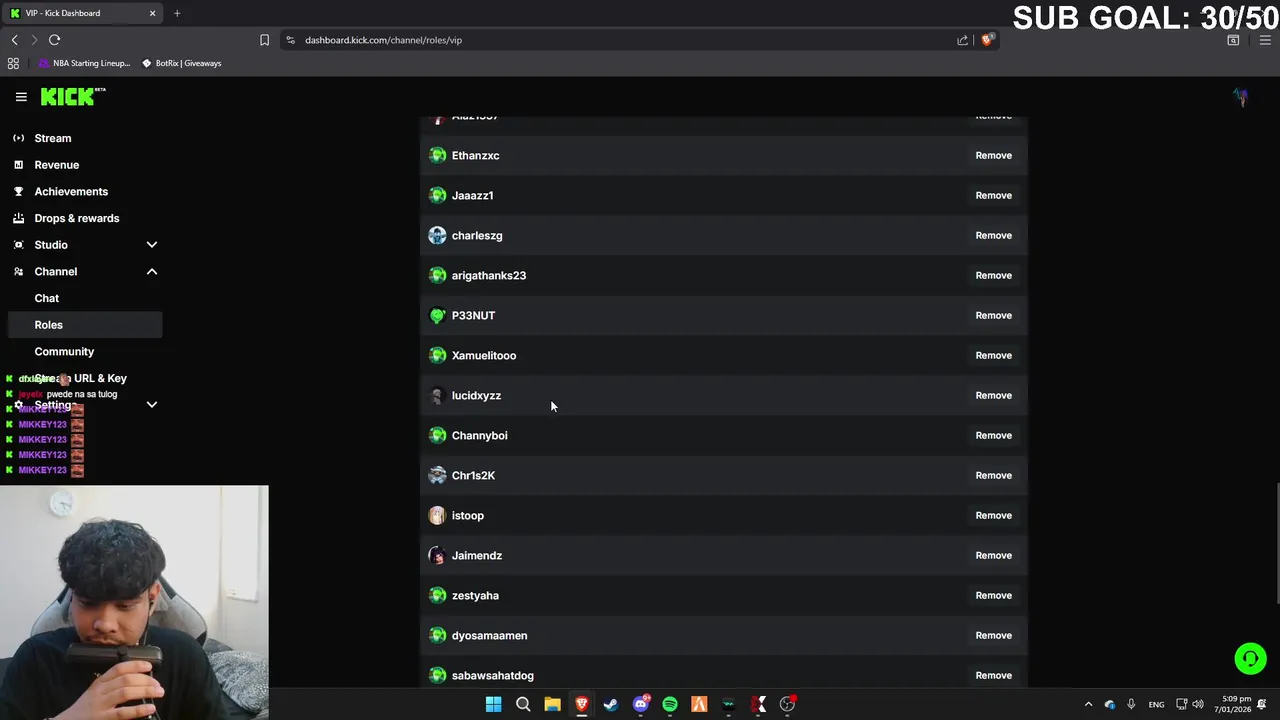This screenshot has width=1280, height=720.
Task: Click the microphone tray icon
Action: pos(1131,704)
